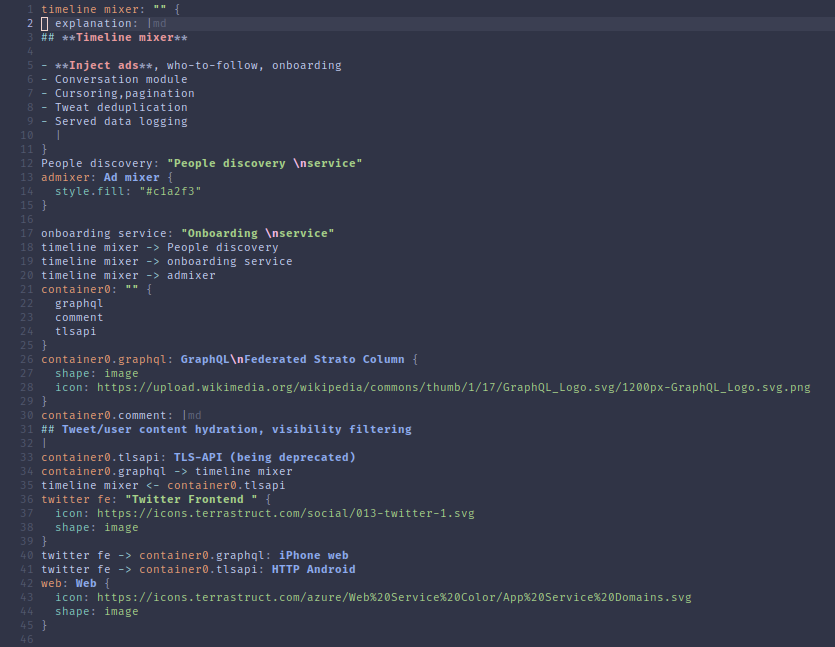Click 'shape: image' on line 38
Screen dimensions: 835x647
(x=97, y=527)
